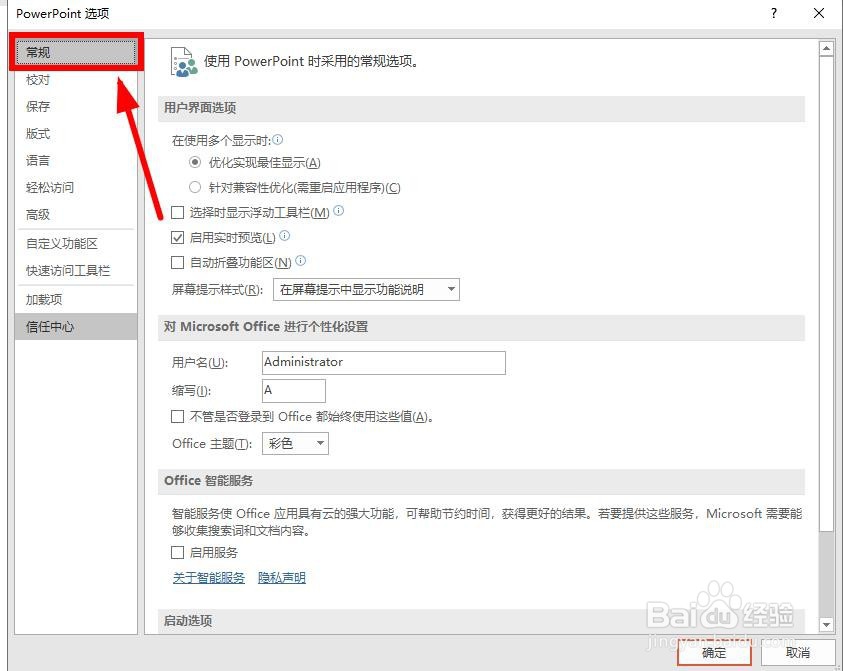Click the 确定 button to confirm
Viewport: 843px width, 671px height.
(x=713, y=652)
